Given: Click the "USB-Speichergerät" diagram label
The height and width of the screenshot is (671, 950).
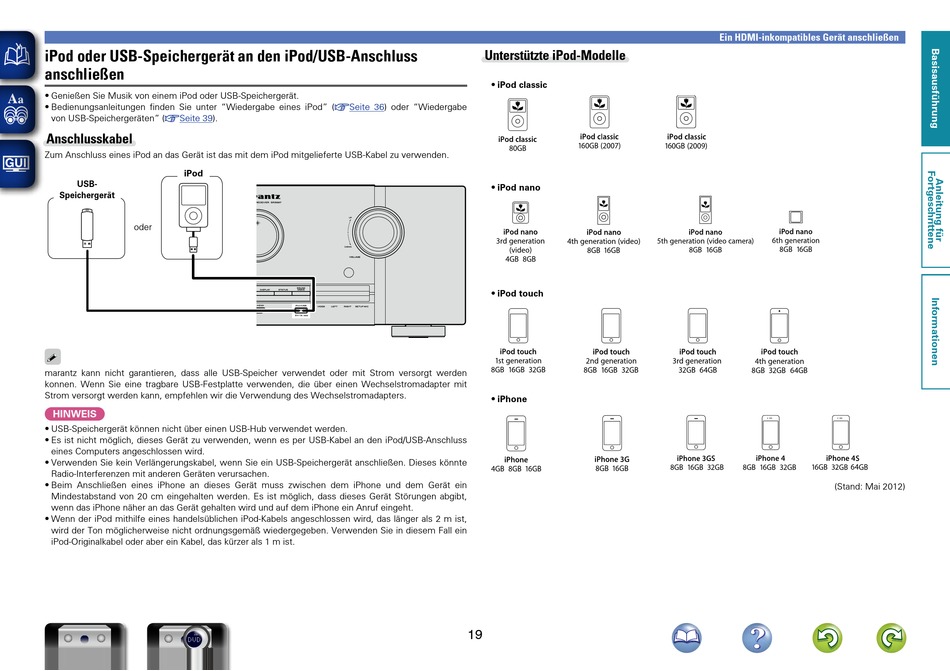Looking at the screenshot, I should 87,190.
